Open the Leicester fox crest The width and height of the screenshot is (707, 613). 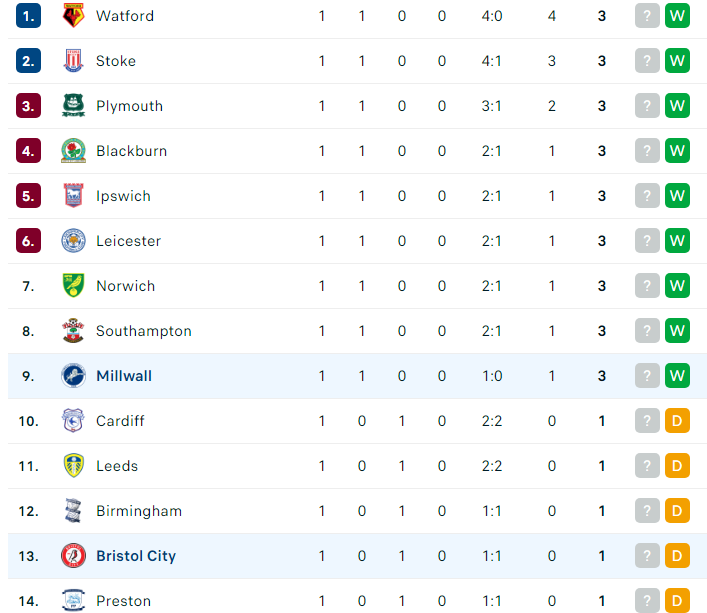pos(73,241)
